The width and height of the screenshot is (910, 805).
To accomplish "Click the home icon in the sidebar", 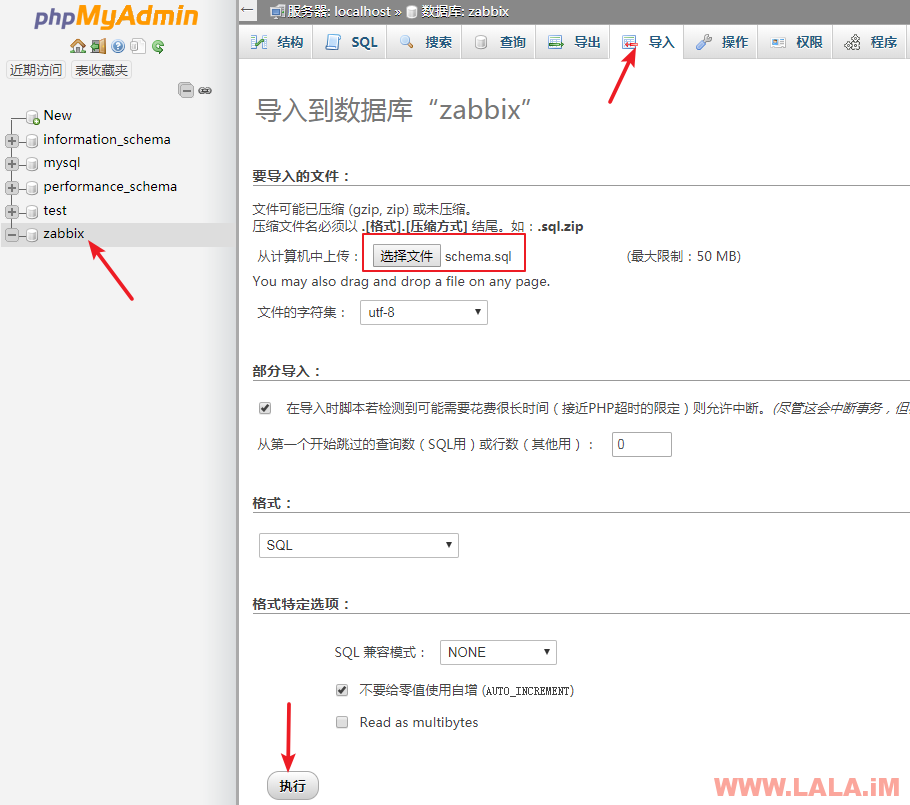I will pos(78,46).
